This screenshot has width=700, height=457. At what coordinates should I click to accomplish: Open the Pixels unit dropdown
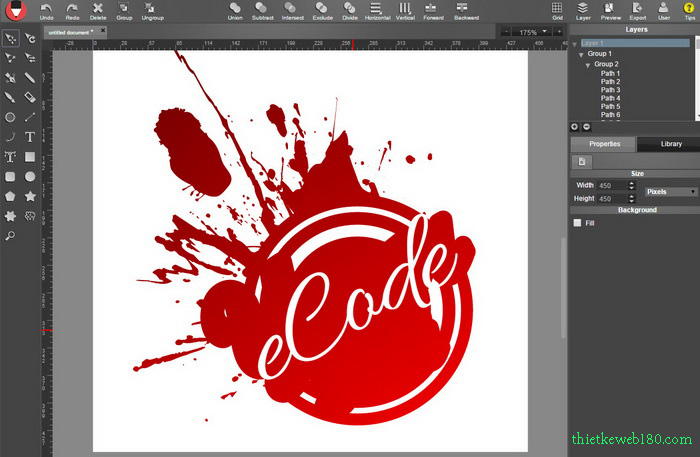click(x=670, y=191)
